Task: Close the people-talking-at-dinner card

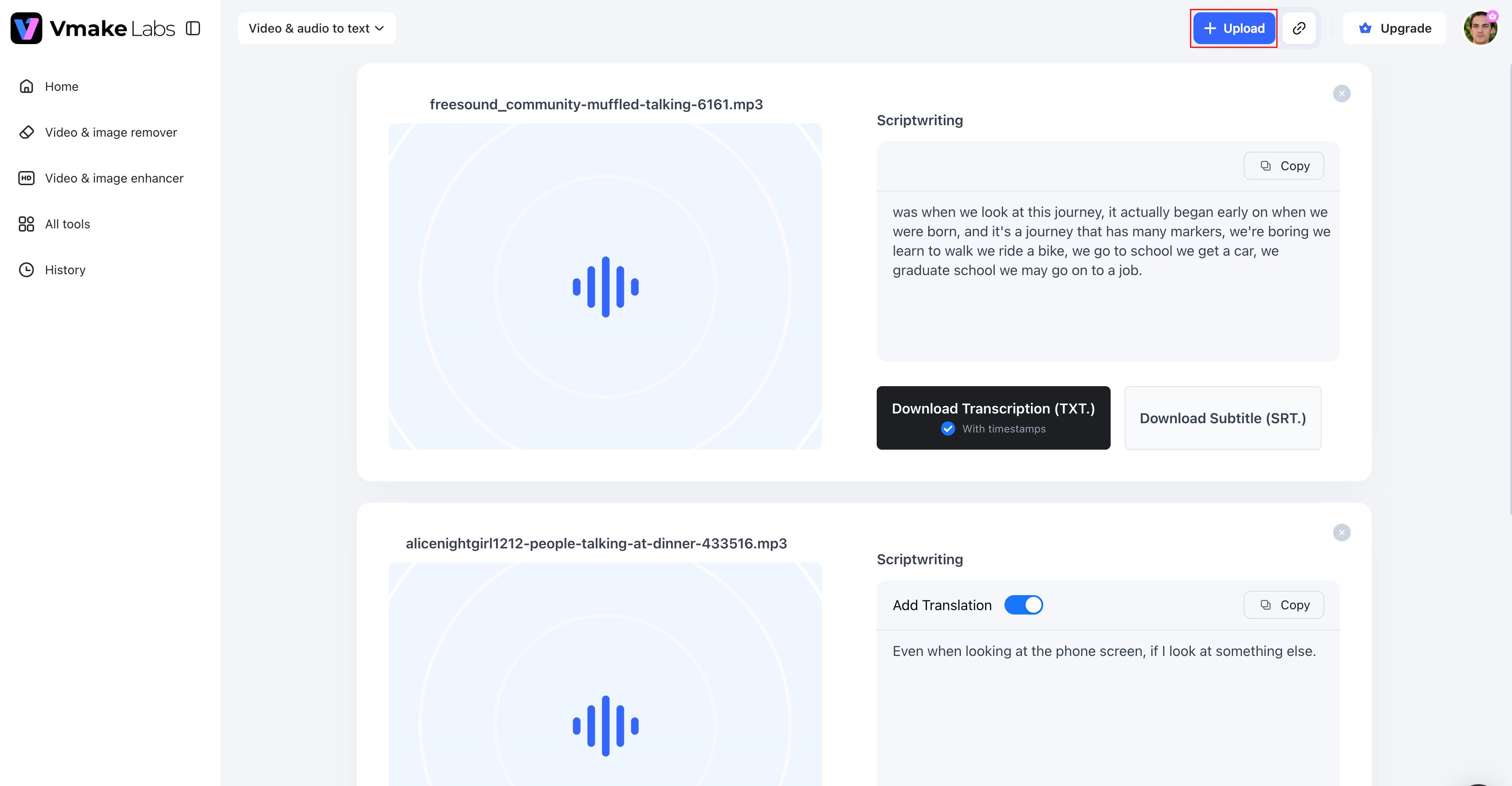Action: 1341,533
